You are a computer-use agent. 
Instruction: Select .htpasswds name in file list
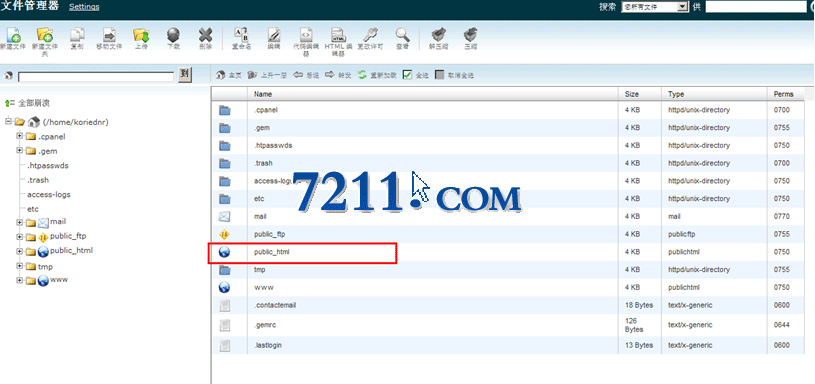pos(273,145)
